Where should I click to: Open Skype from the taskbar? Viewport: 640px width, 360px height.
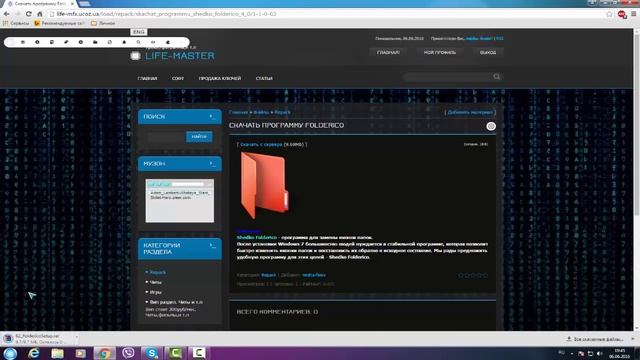[x=152, y=353]
